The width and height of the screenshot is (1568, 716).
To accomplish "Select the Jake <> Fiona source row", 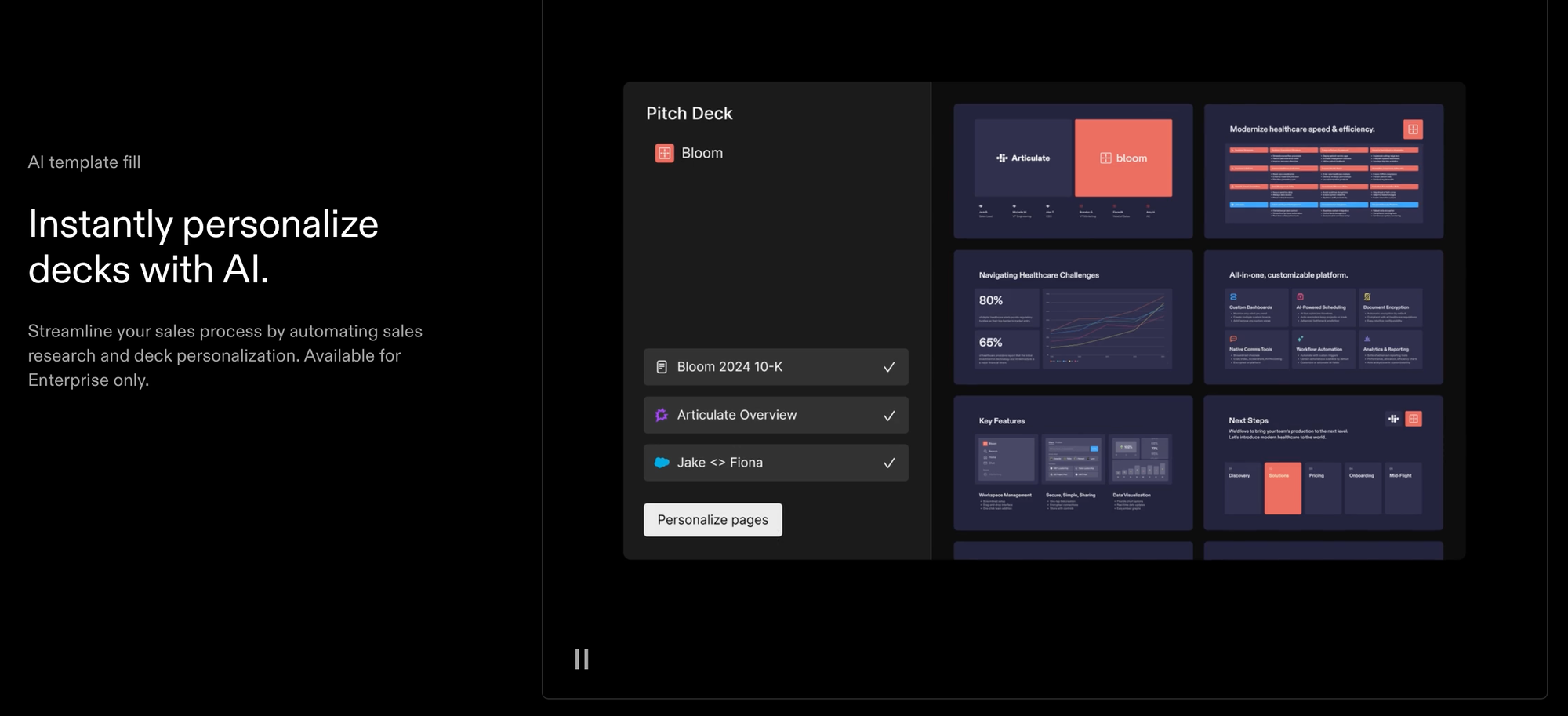I will pyautogui.click(x=776, y=463).
